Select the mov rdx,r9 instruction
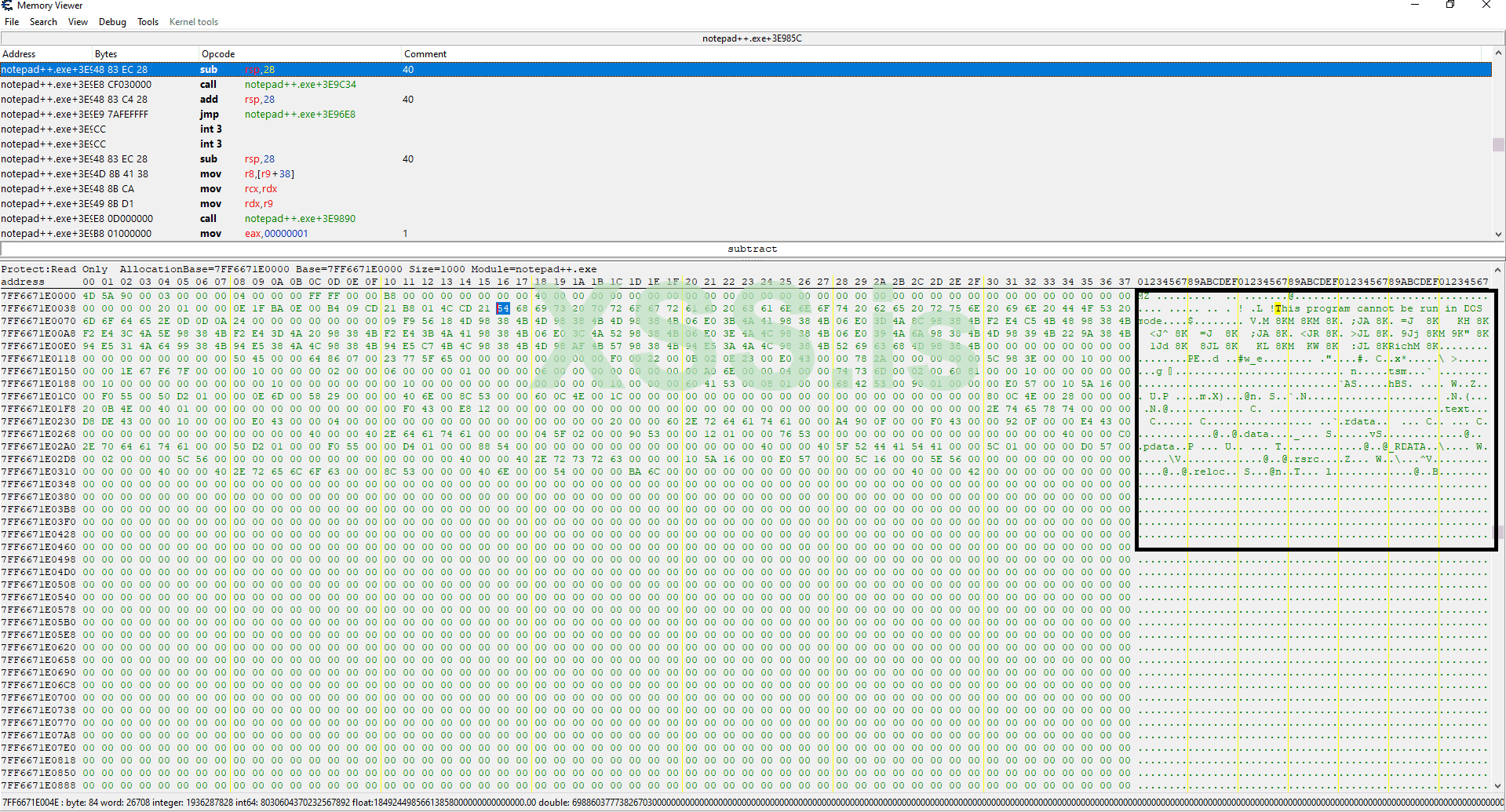Screen dimensions: 1506x812 coord(746,204)
